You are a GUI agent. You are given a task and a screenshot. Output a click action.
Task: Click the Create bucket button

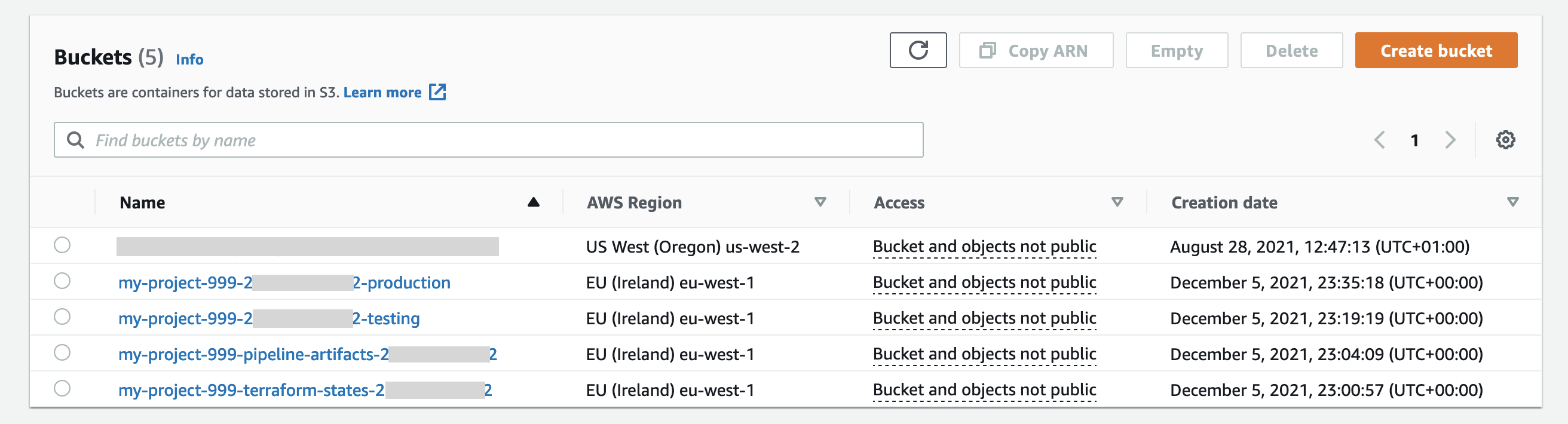1435,51
